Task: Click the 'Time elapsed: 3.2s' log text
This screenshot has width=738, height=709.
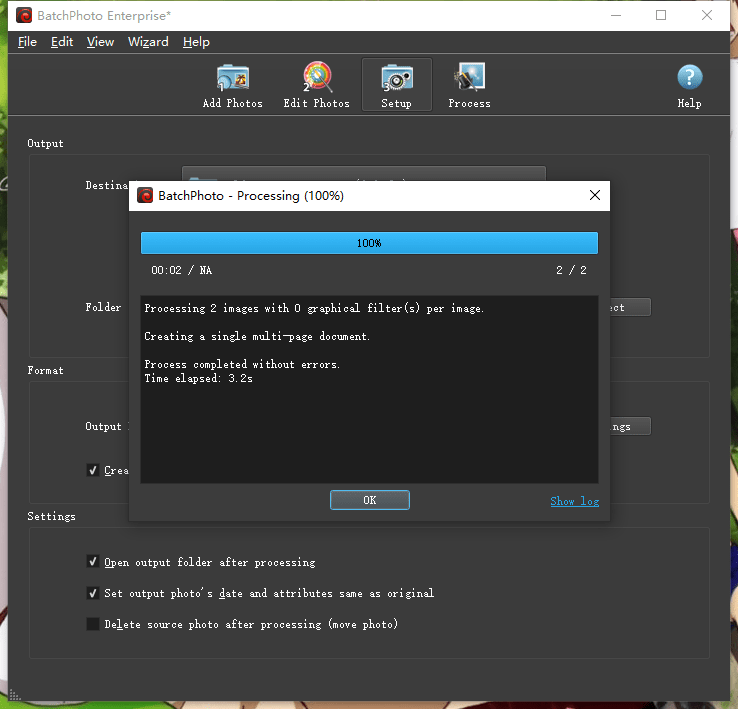Action: tap(198, 379)
